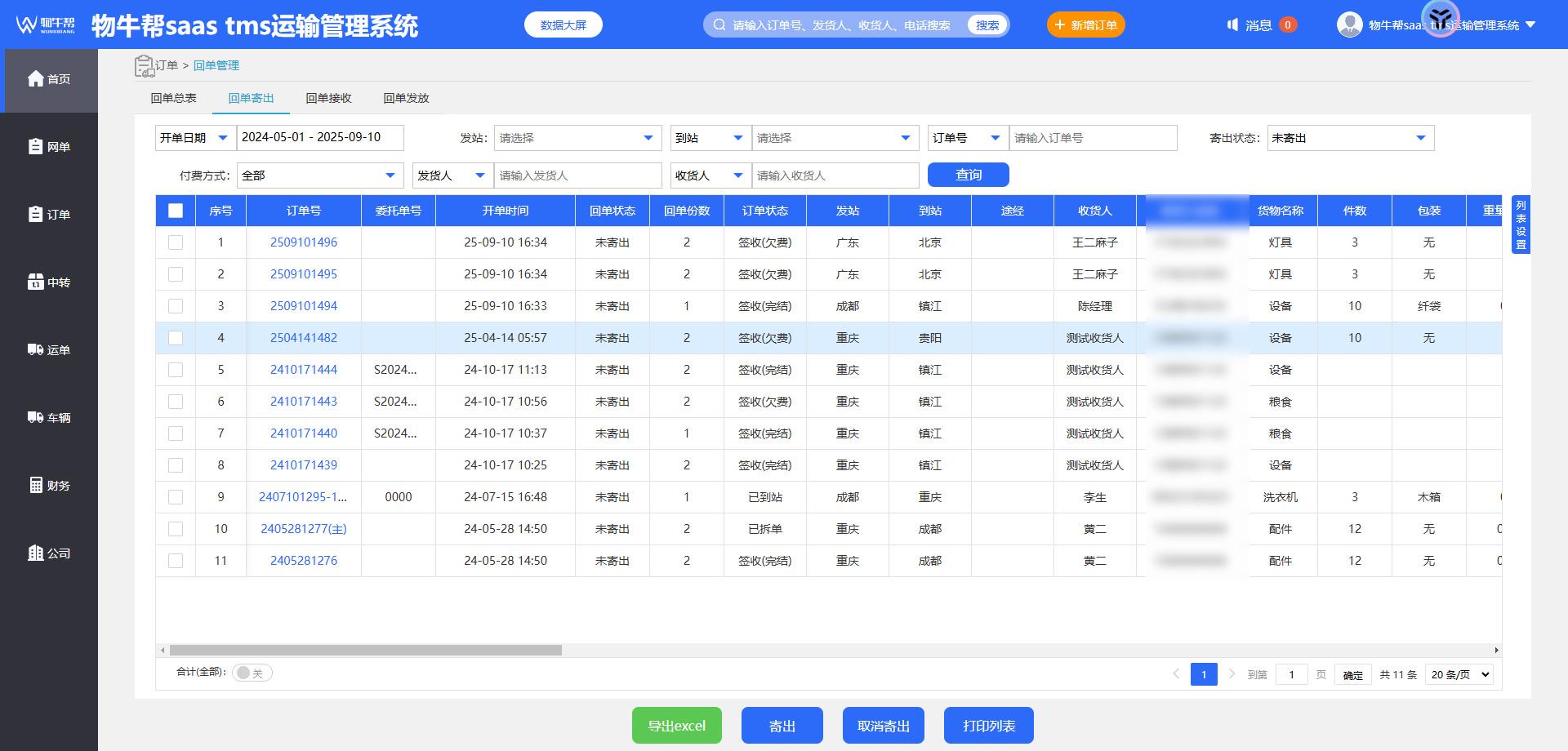The height and width of the screenshot is (751, 1568).
Task: Toggle the 合计(全部) switch
Action: coord(252,673)
